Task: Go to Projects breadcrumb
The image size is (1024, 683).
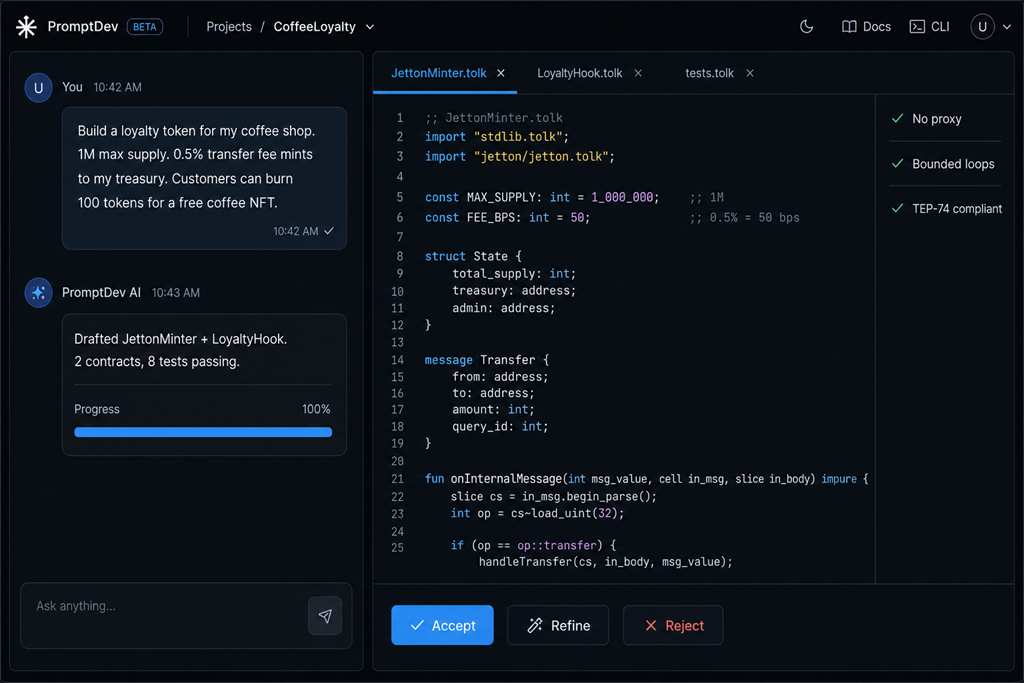Action: point(229,27)
